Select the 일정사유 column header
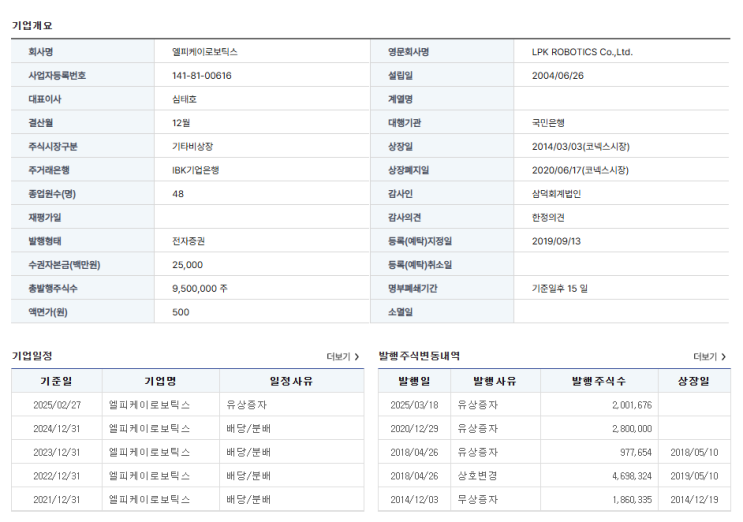This screenshot has height=522, width=743. tap(291, 381)
